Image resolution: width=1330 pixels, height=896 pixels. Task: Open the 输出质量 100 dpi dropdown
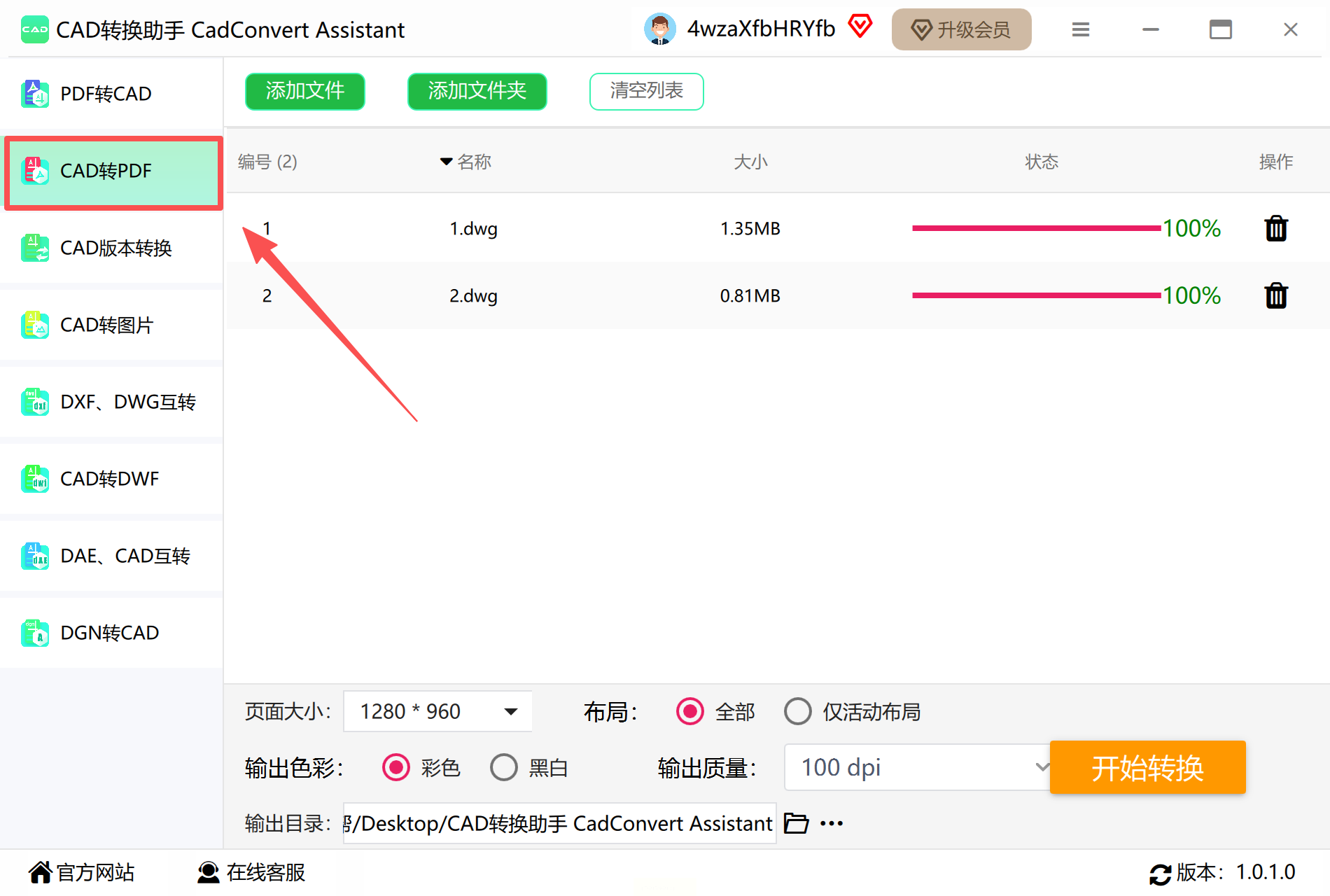pos(918,768)
